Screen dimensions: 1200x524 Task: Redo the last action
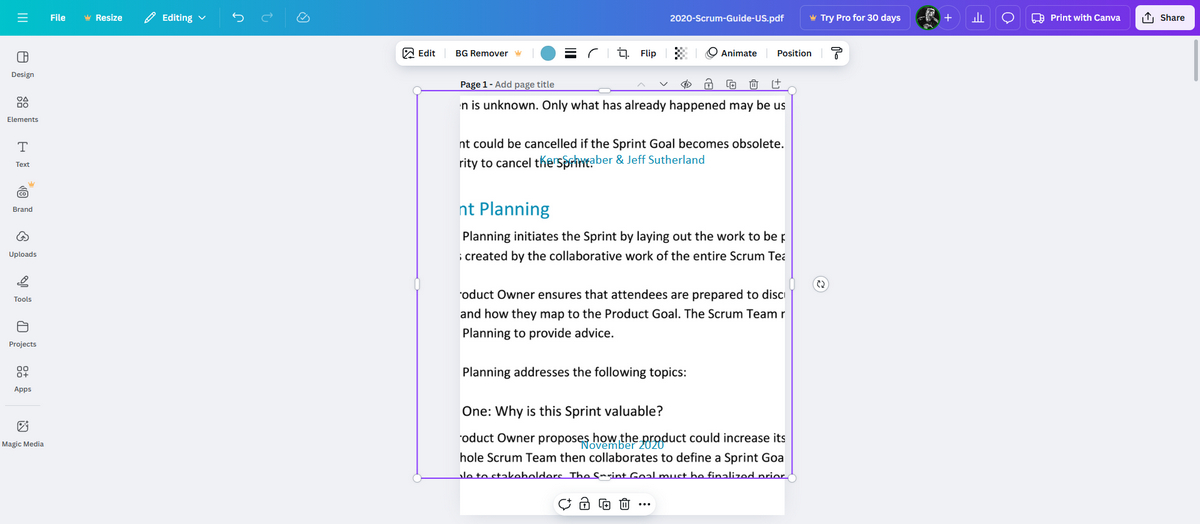[x=267, y=17]
